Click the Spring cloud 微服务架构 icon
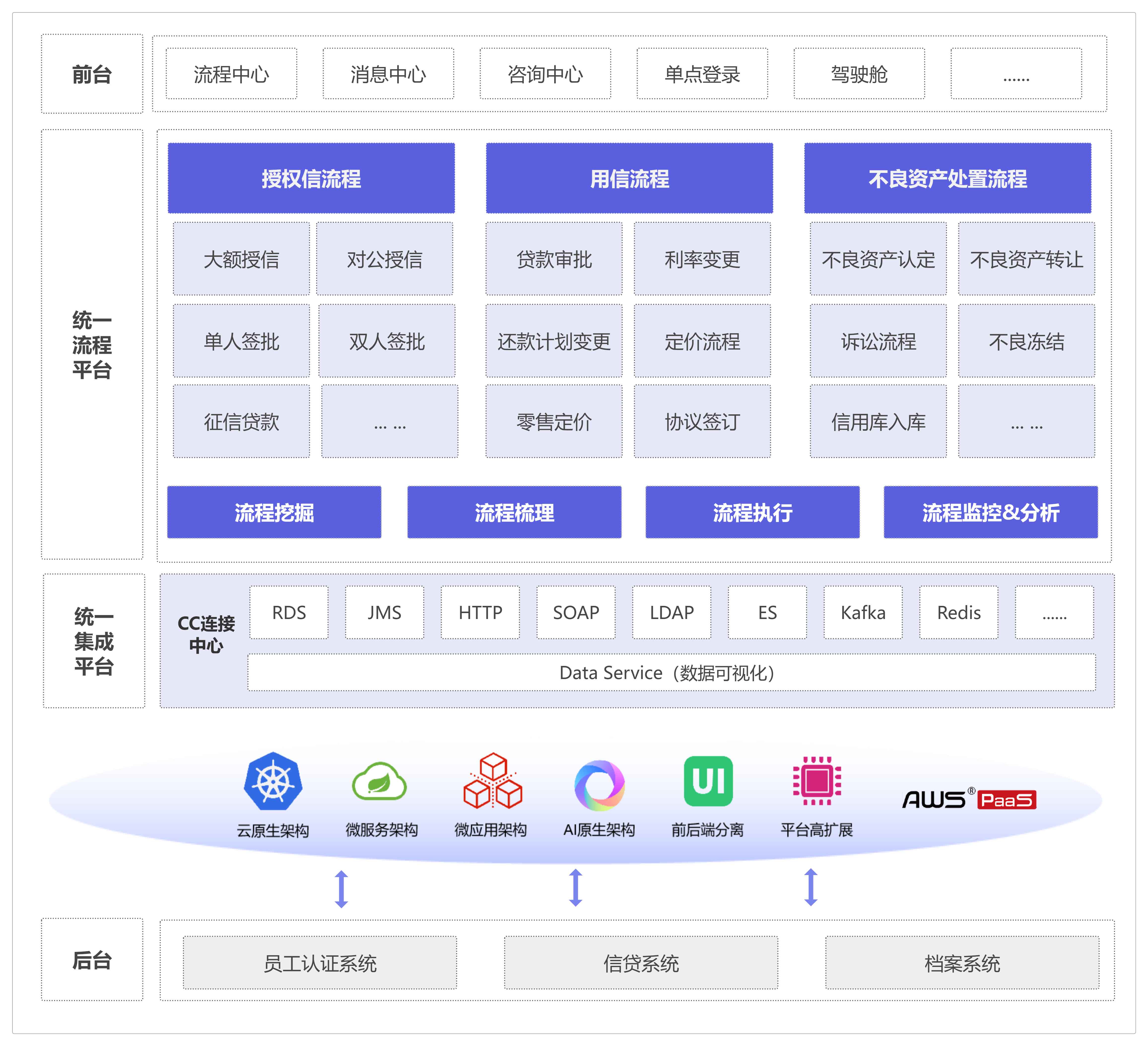1148x1046 pixels. pyautogui.click(x=379, y=781)
